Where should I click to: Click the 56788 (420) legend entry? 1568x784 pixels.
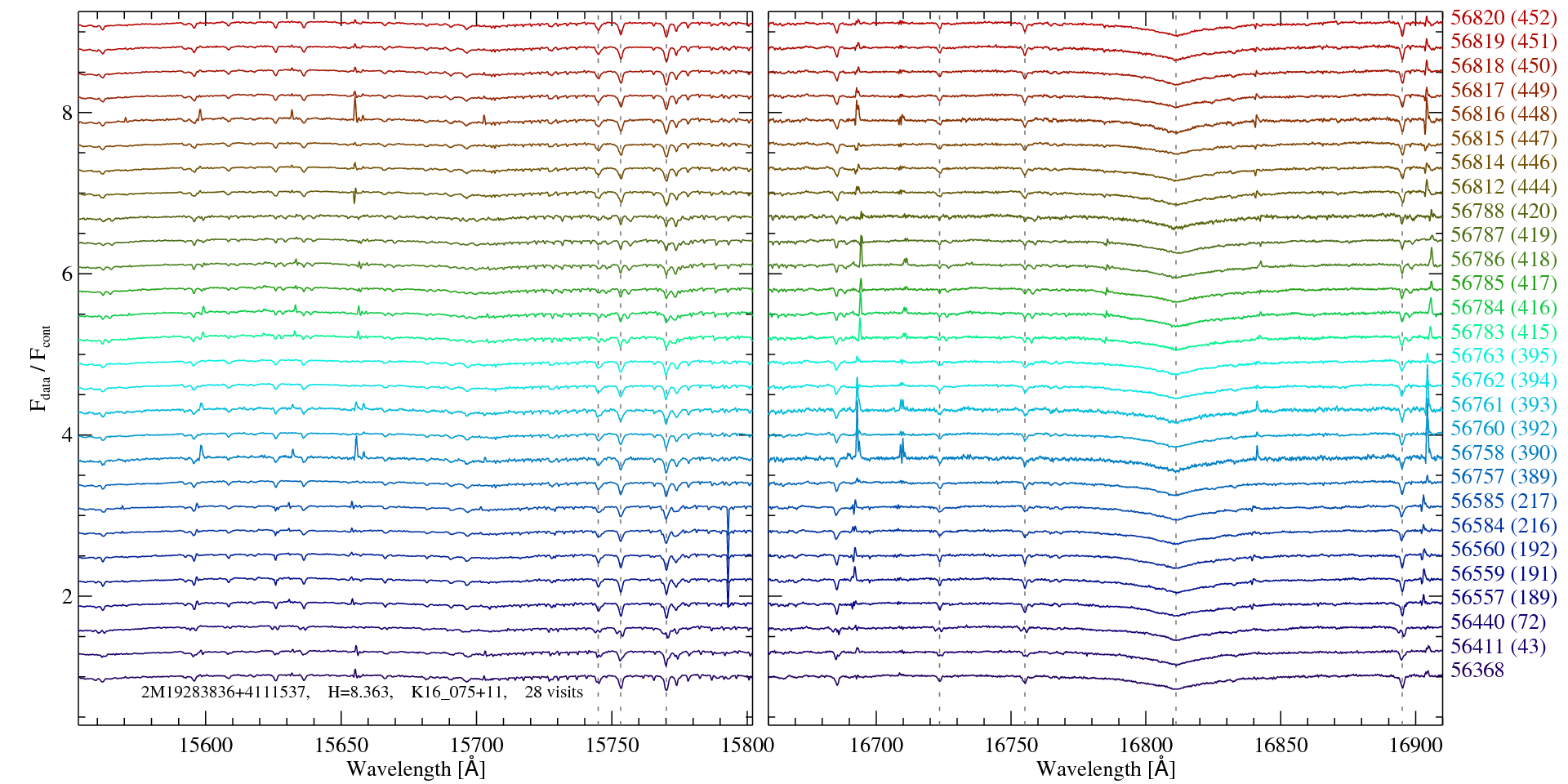[x=1503, y=212]
